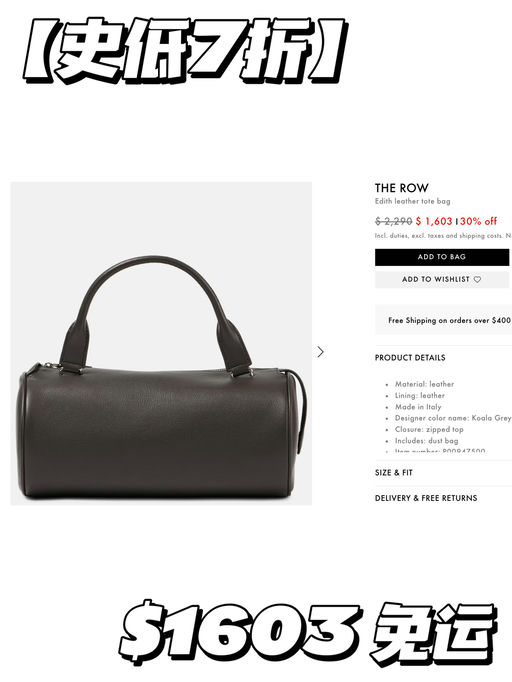Open THE ROW brand link
512x682 pixels.
coord(402,188)
